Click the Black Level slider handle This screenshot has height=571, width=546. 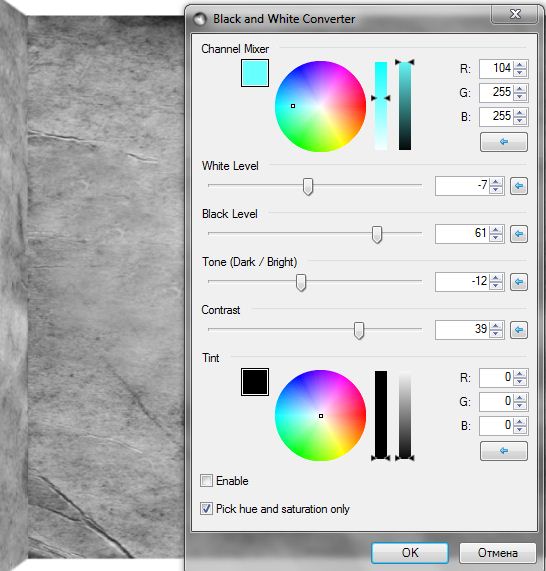click(x=377, y=234)
